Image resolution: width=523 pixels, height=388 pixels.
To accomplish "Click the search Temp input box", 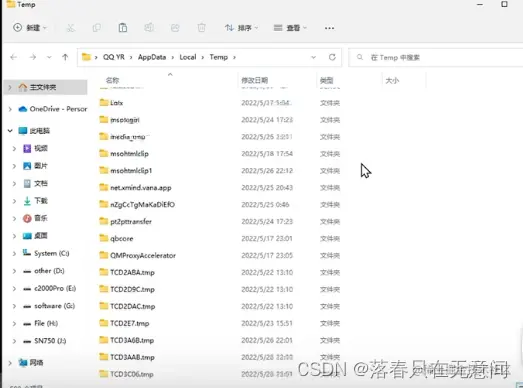I will click(x=435, y=57).
